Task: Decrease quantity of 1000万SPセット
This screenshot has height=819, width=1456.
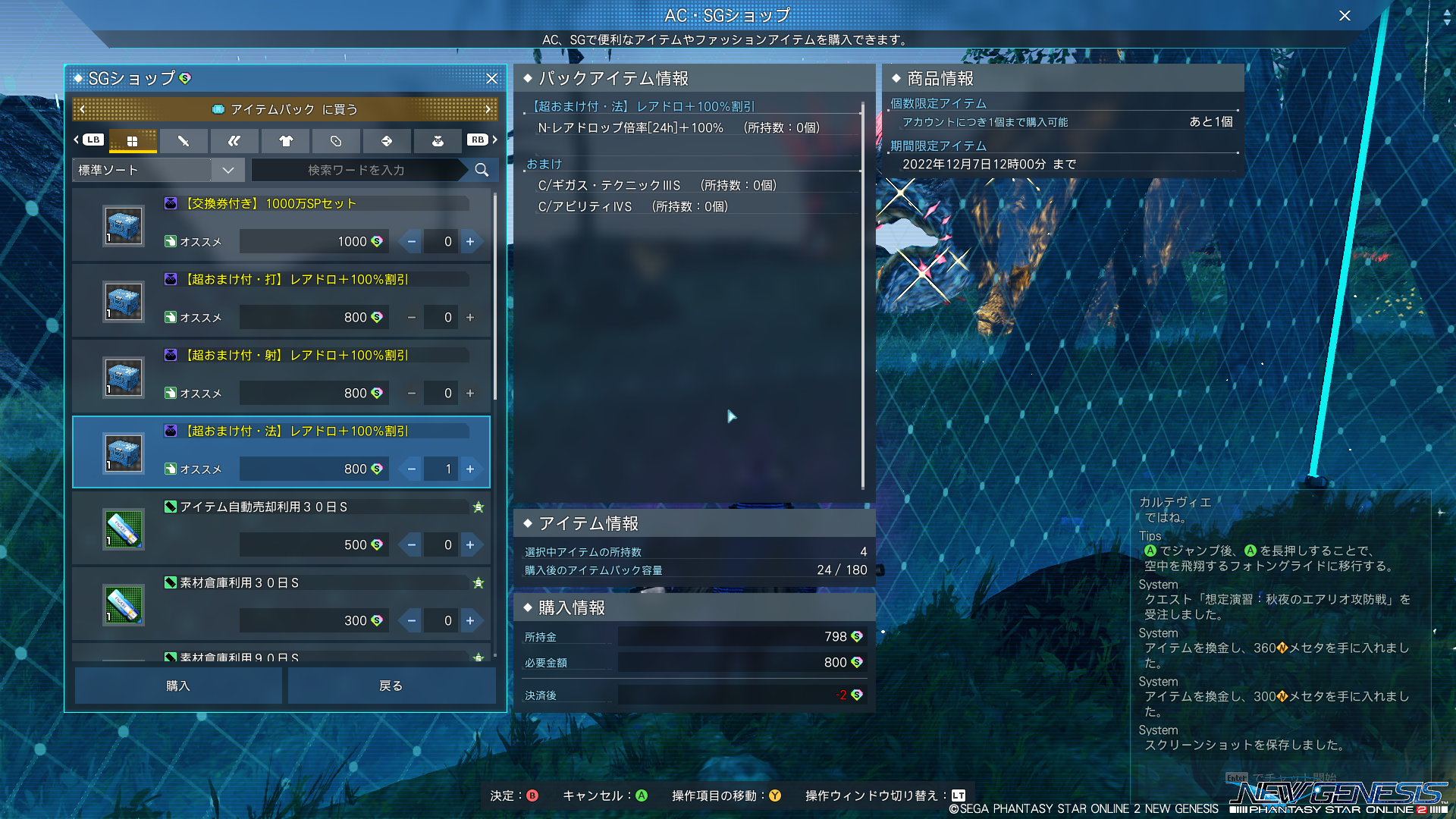Action: click(411, 241)
